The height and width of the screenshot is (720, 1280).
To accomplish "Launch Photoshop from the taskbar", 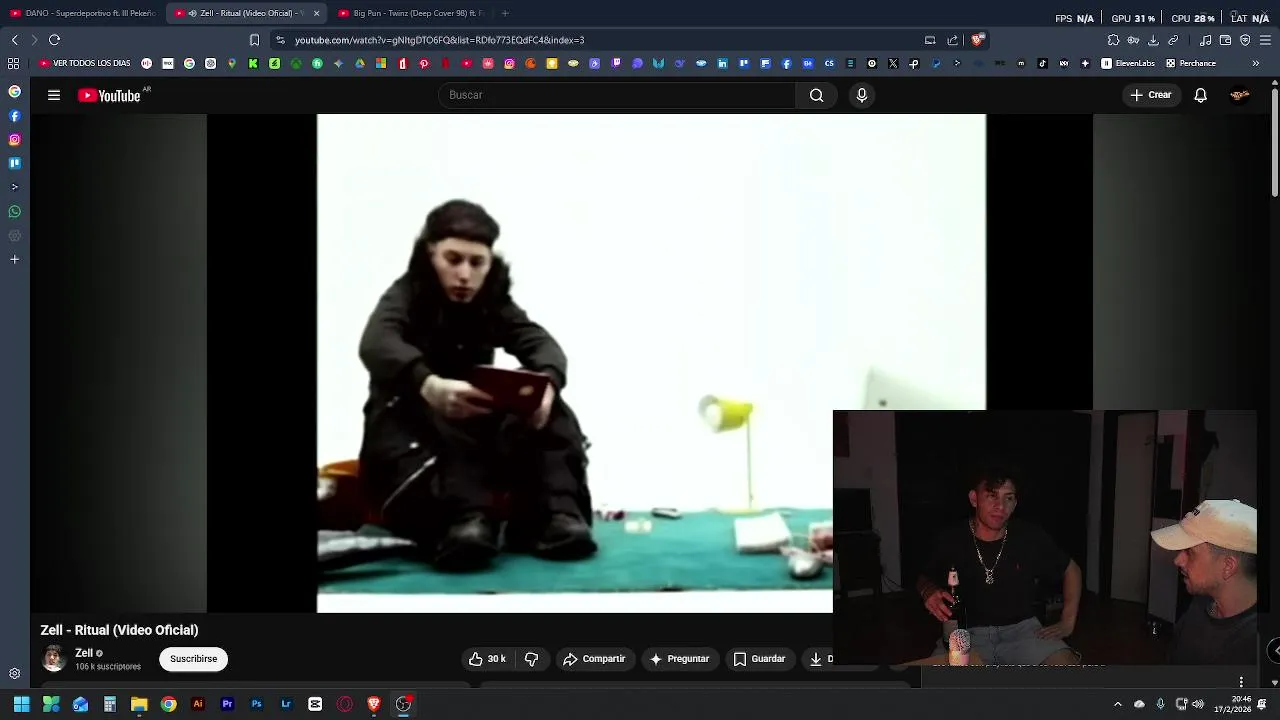I will pos(256,704).
